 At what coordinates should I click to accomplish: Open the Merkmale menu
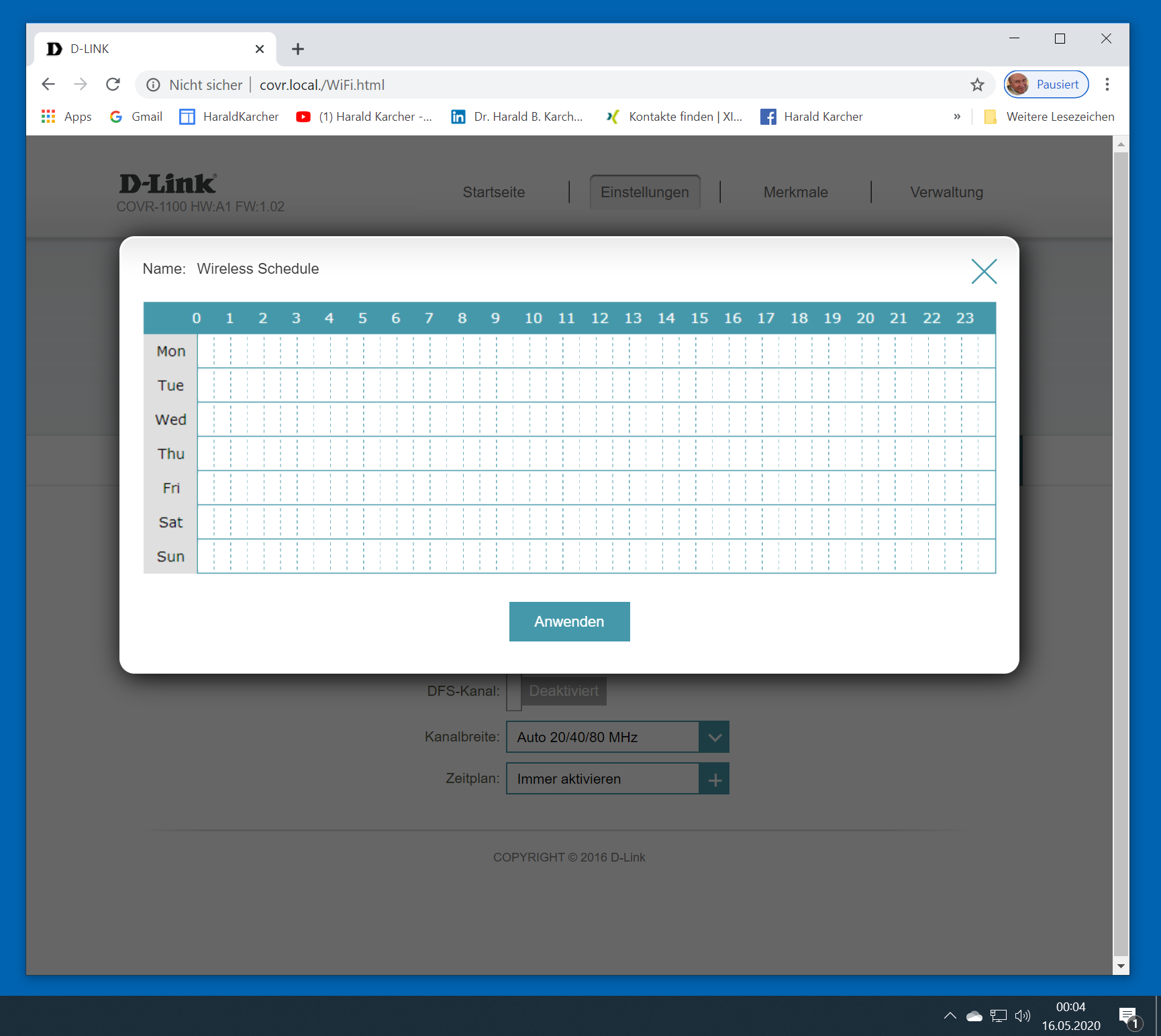point(796,192)
